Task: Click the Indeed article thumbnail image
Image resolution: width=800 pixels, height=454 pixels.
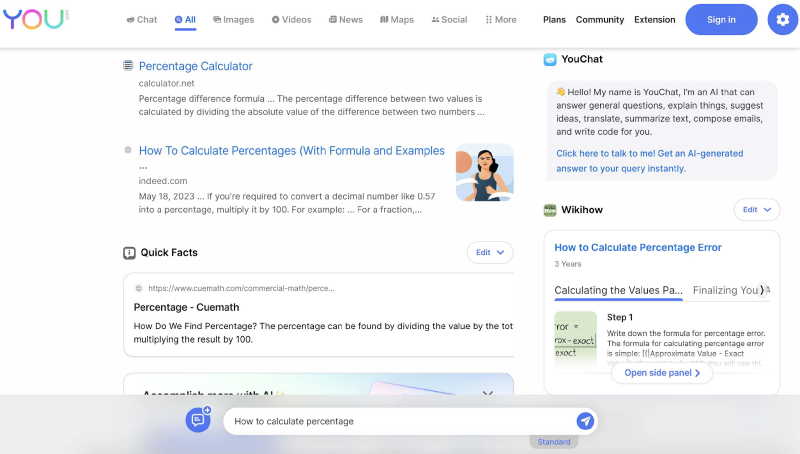Action: click(484, 173)
